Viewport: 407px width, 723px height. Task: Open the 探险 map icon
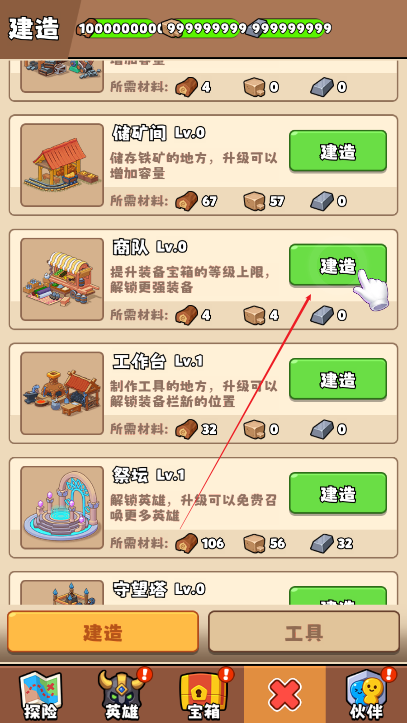pos(41,694)
